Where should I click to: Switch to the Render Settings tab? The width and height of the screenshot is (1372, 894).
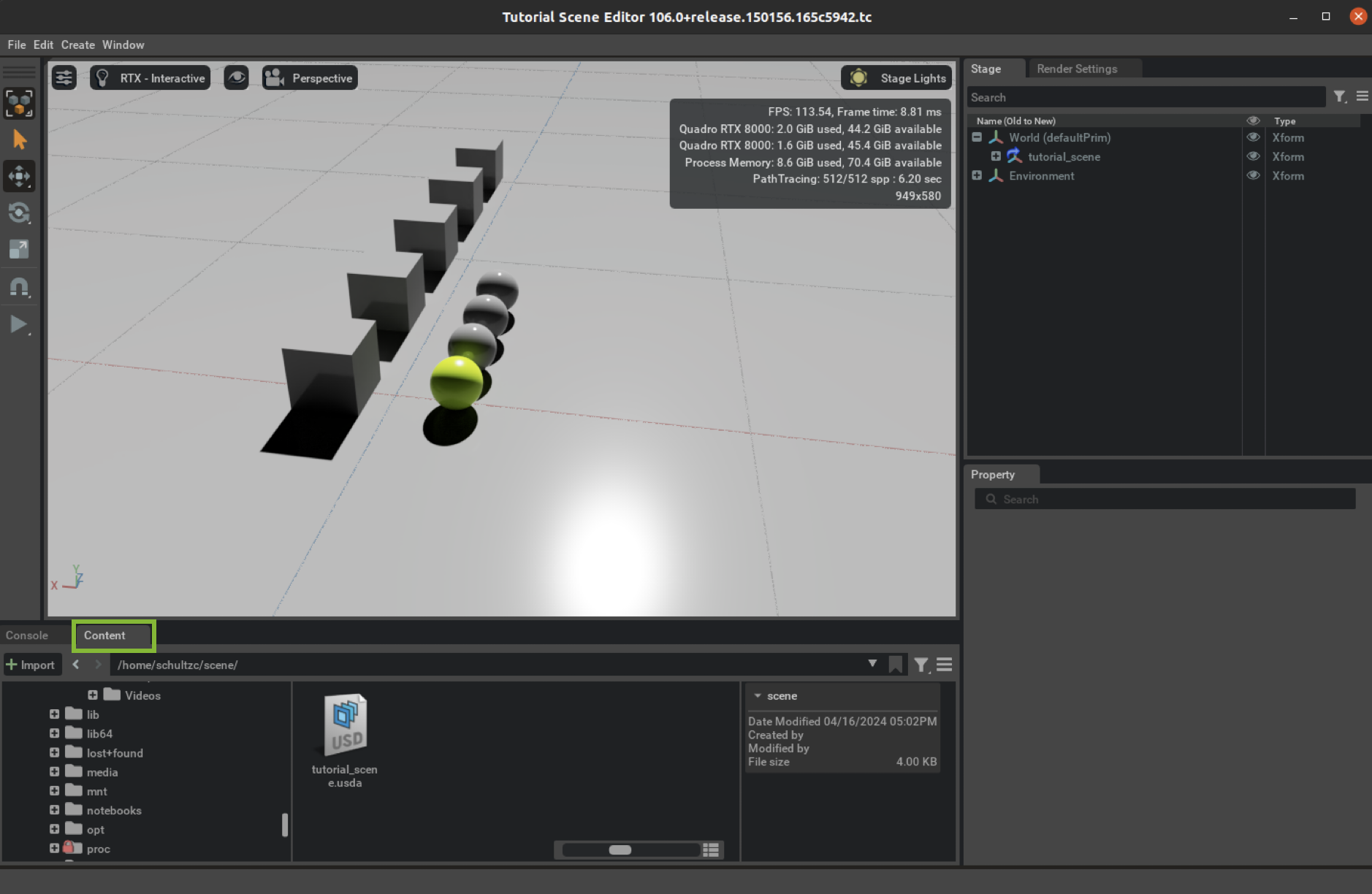tap(1076, 69)
